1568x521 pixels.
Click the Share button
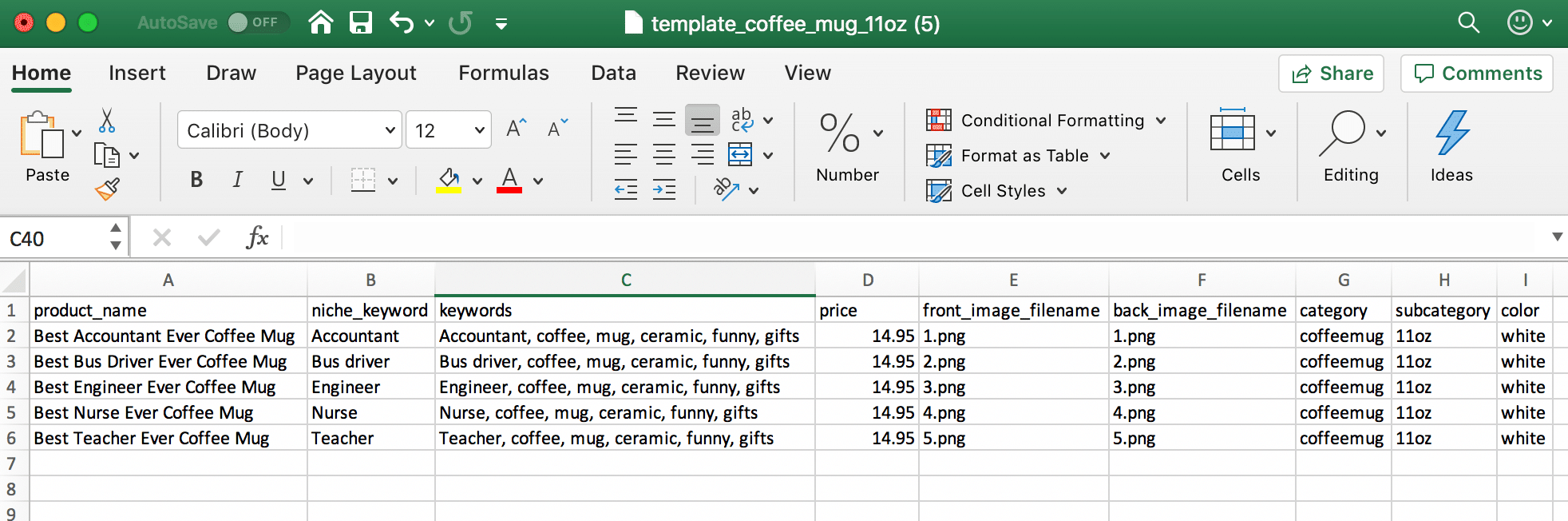(x=1331, y=74)
